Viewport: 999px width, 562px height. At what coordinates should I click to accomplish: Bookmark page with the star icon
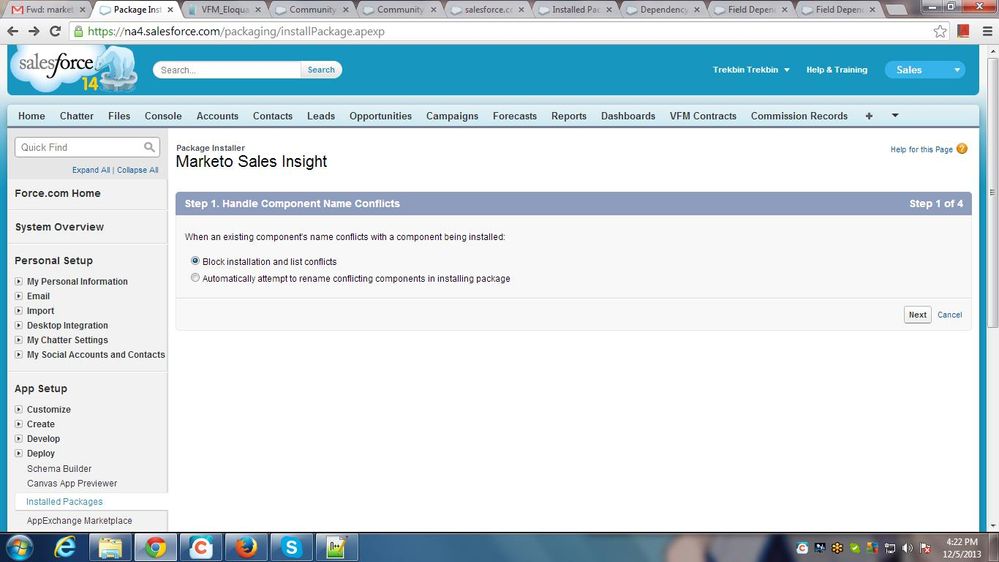coord(940,31)
